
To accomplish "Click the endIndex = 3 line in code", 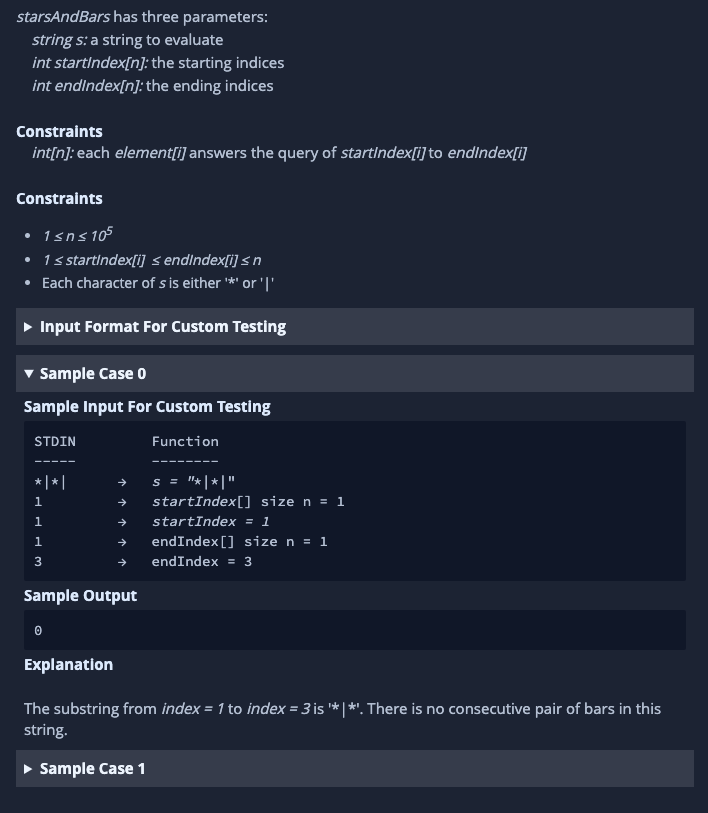I will coord(202,562).
